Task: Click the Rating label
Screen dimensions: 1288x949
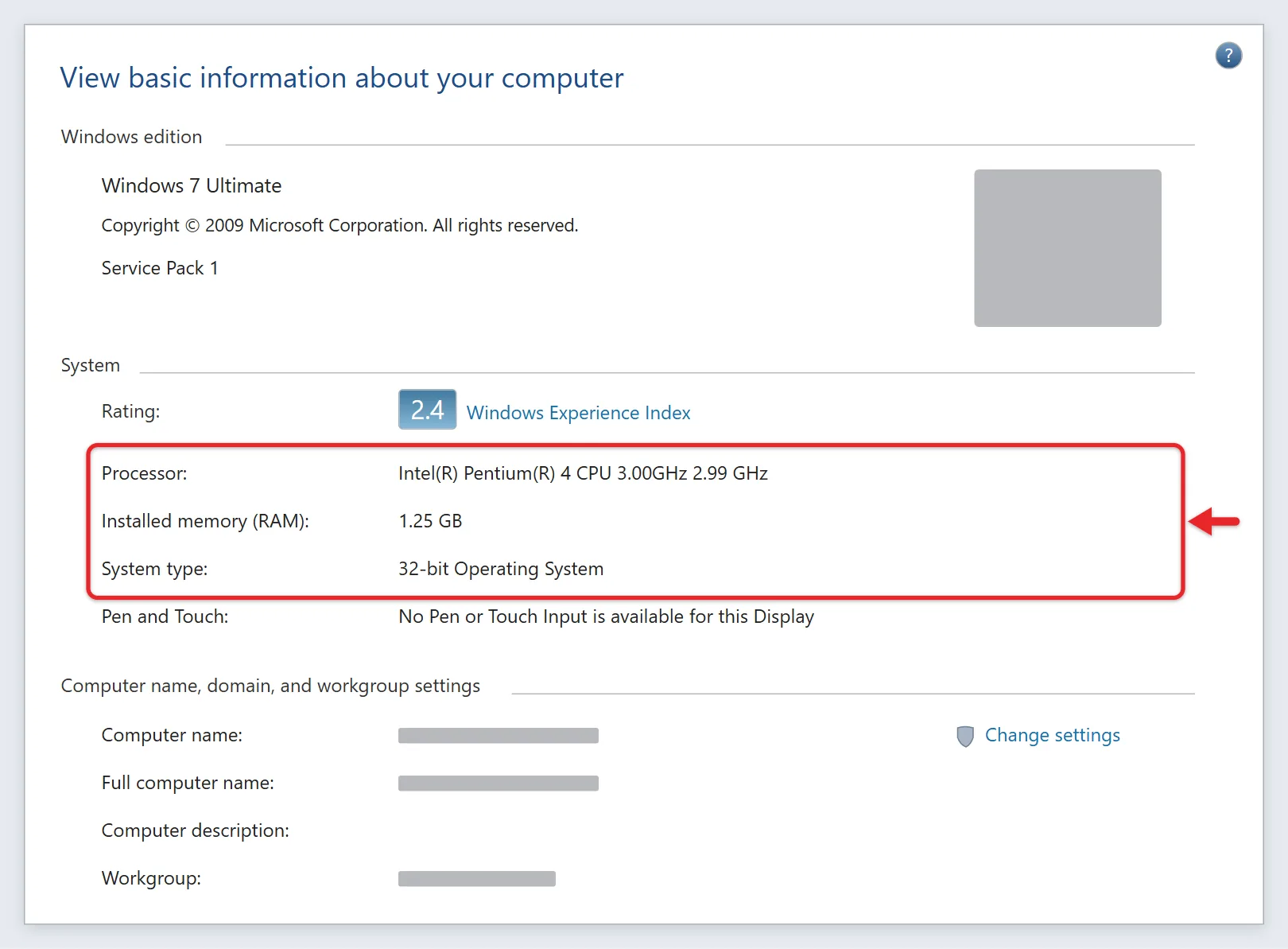Action: tap(130, 411)
